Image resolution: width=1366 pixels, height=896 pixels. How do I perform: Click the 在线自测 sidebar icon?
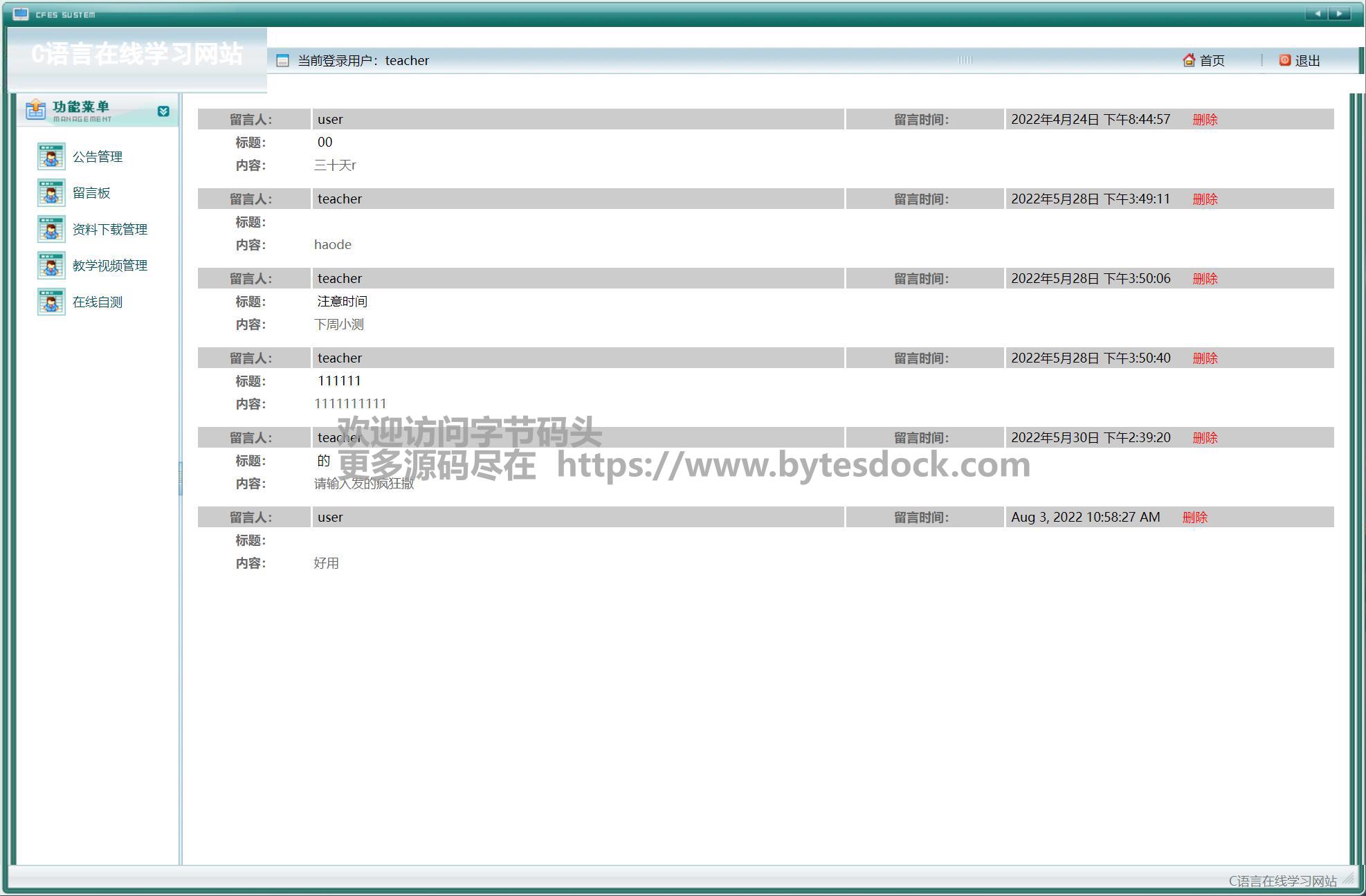pyautogui.click(x=51, y=302)
